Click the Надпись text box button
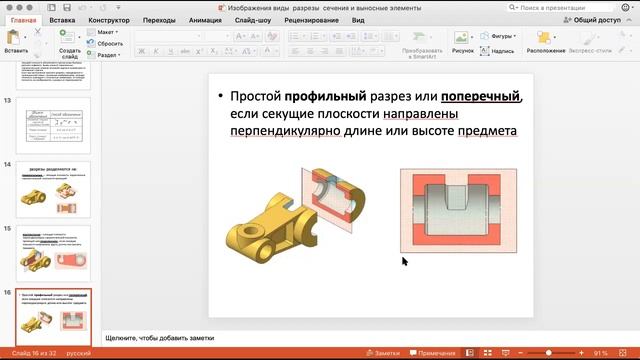Image resolution: width=640 pixels, height=360 pixels. click(x=497, y=51)
